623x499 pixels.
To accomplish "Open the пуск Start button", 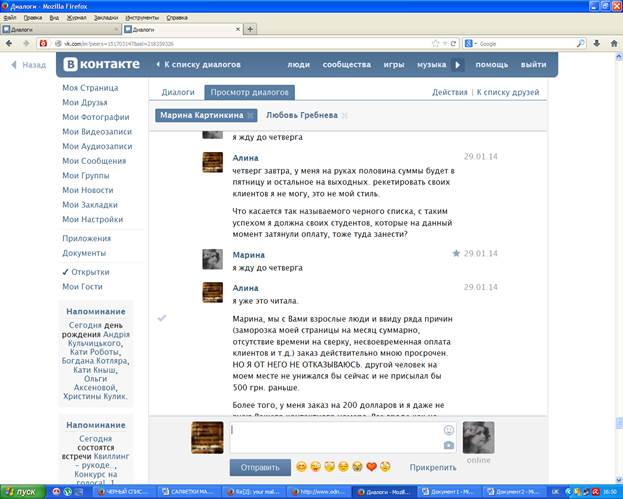I will coord(21,492).
